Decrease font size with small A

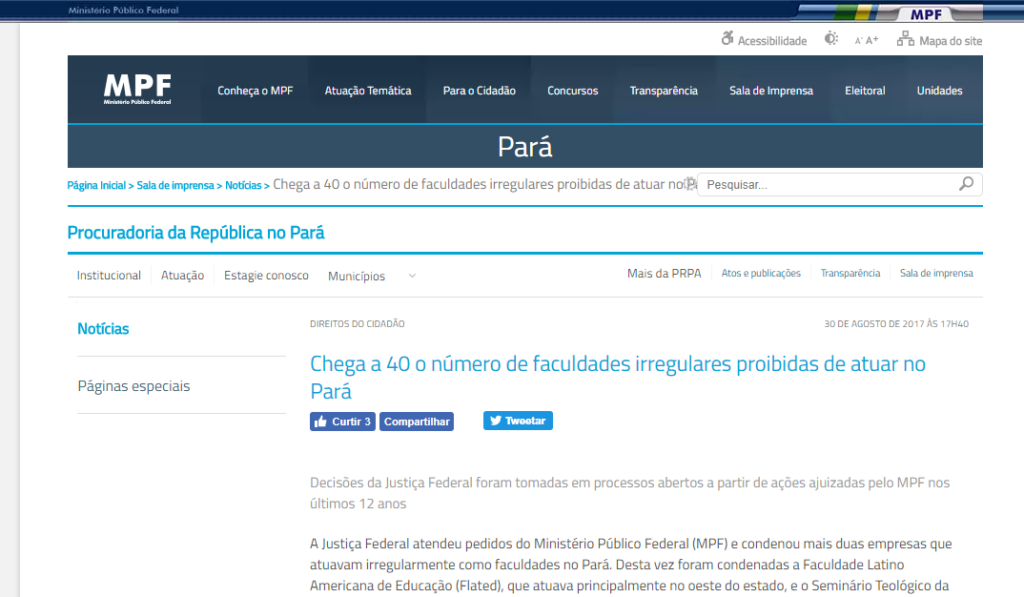[858, 41]
